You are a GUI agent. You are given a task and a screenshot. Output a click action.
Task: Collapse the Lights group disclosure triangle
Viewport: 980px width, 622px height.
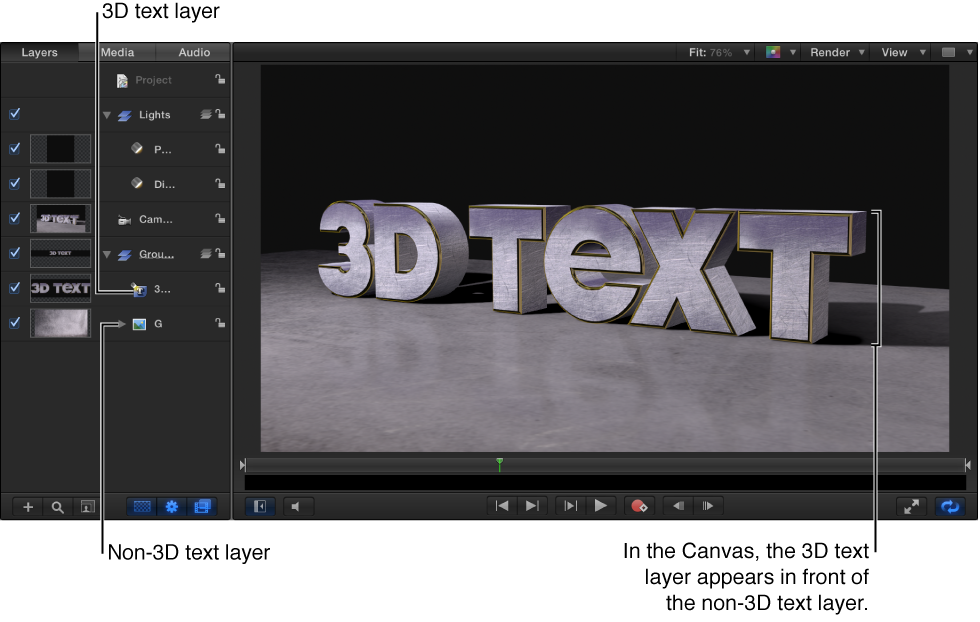pos(107,114)
